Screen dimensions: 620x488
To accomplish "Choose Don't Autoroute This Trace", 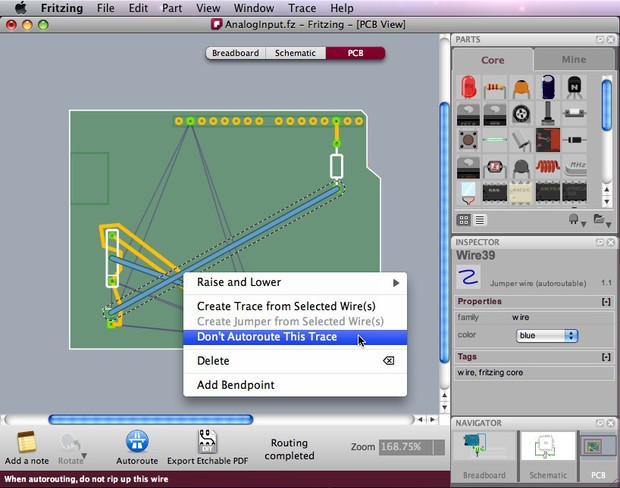I will 295,337.
